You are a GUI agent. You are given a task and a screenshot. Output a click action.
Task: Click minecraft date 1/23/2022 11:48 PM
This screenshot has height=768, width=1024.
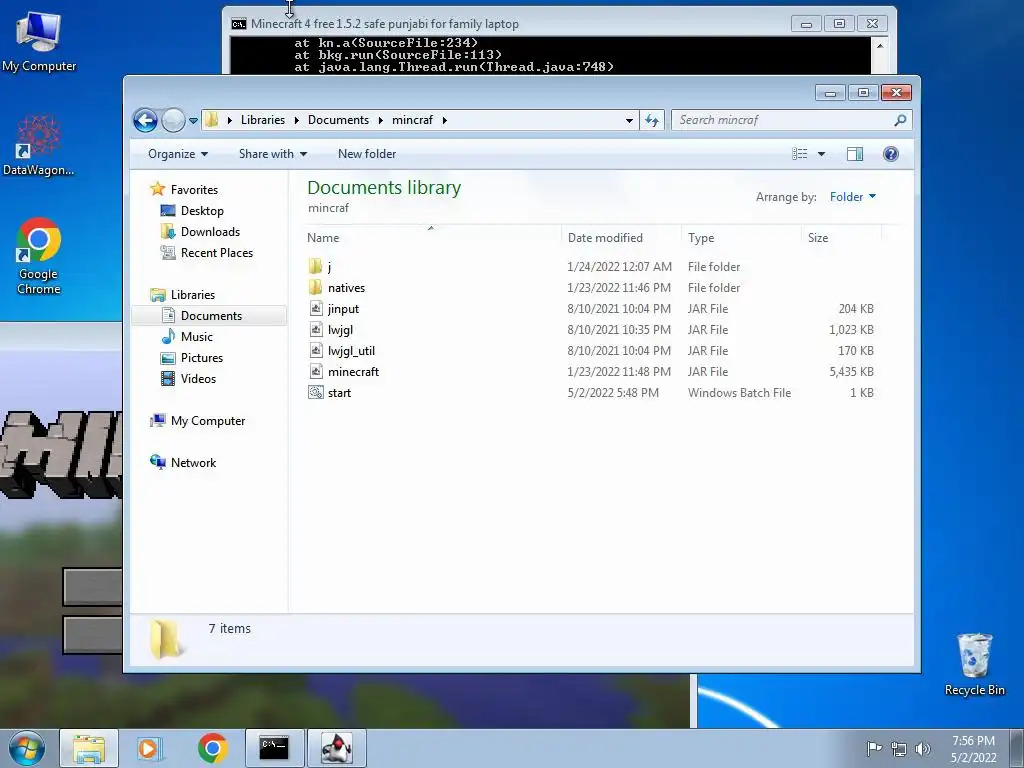click(618, 372)
